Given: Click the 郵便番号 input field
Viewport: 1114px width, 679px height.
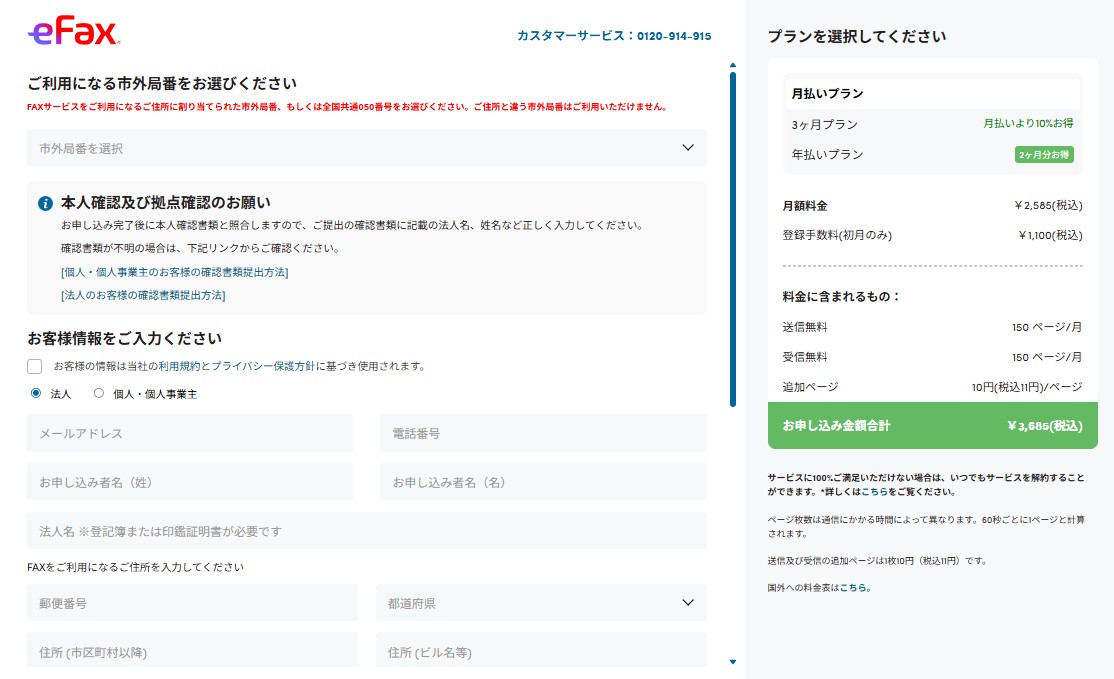Looking at the screenshot, I should (x=190, y=603).
